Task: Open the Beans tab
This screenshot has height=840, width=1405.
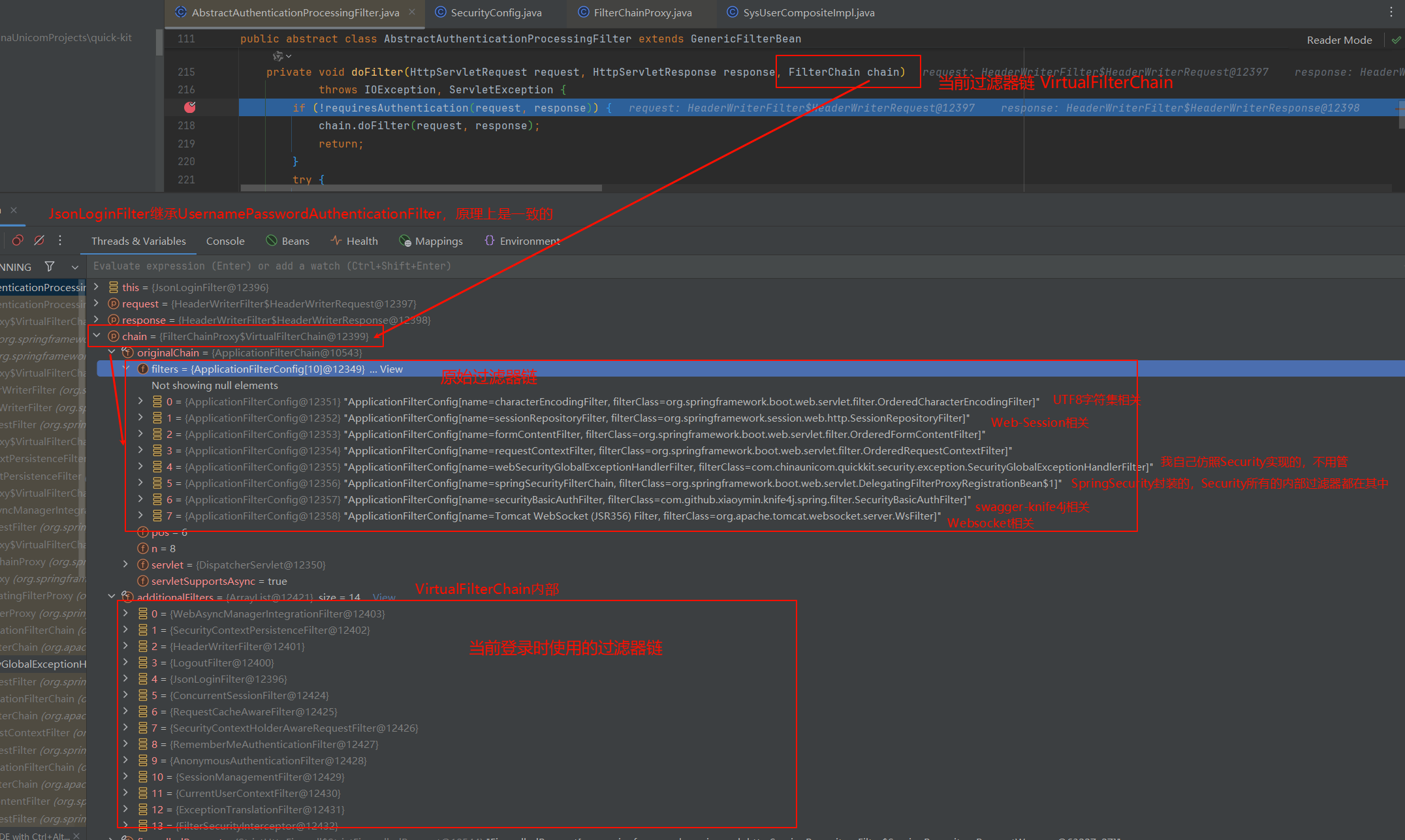Action: pos(288,241)
